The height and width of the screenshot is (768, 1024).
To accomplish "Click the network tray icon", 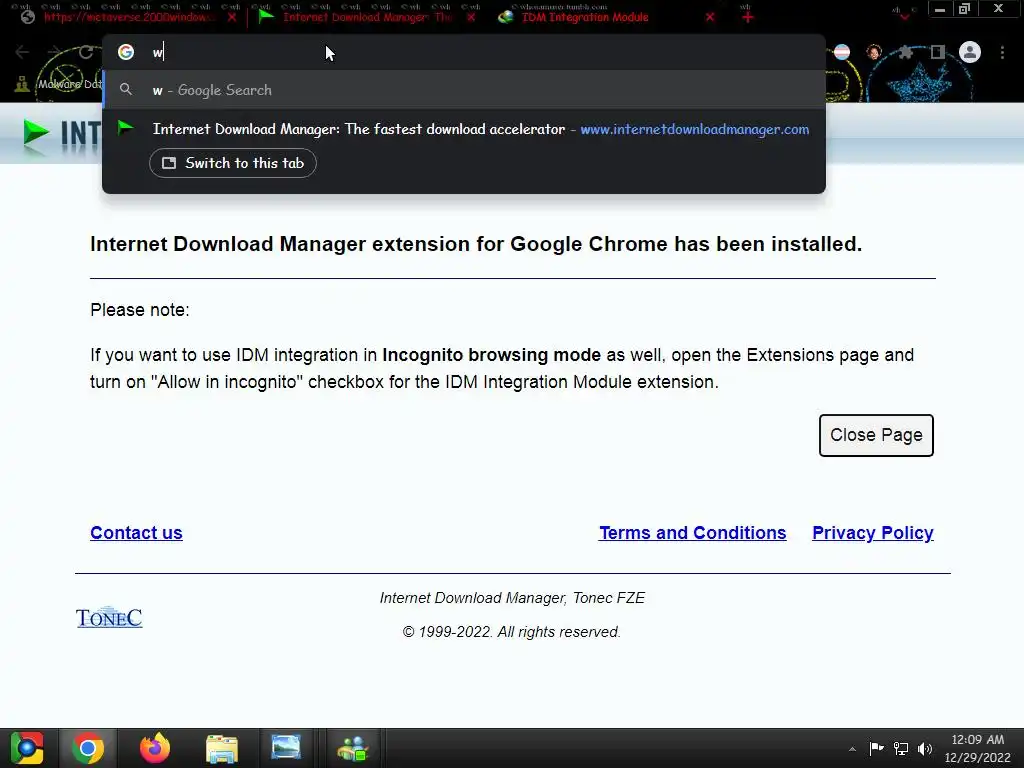I will tap(901, 748).
